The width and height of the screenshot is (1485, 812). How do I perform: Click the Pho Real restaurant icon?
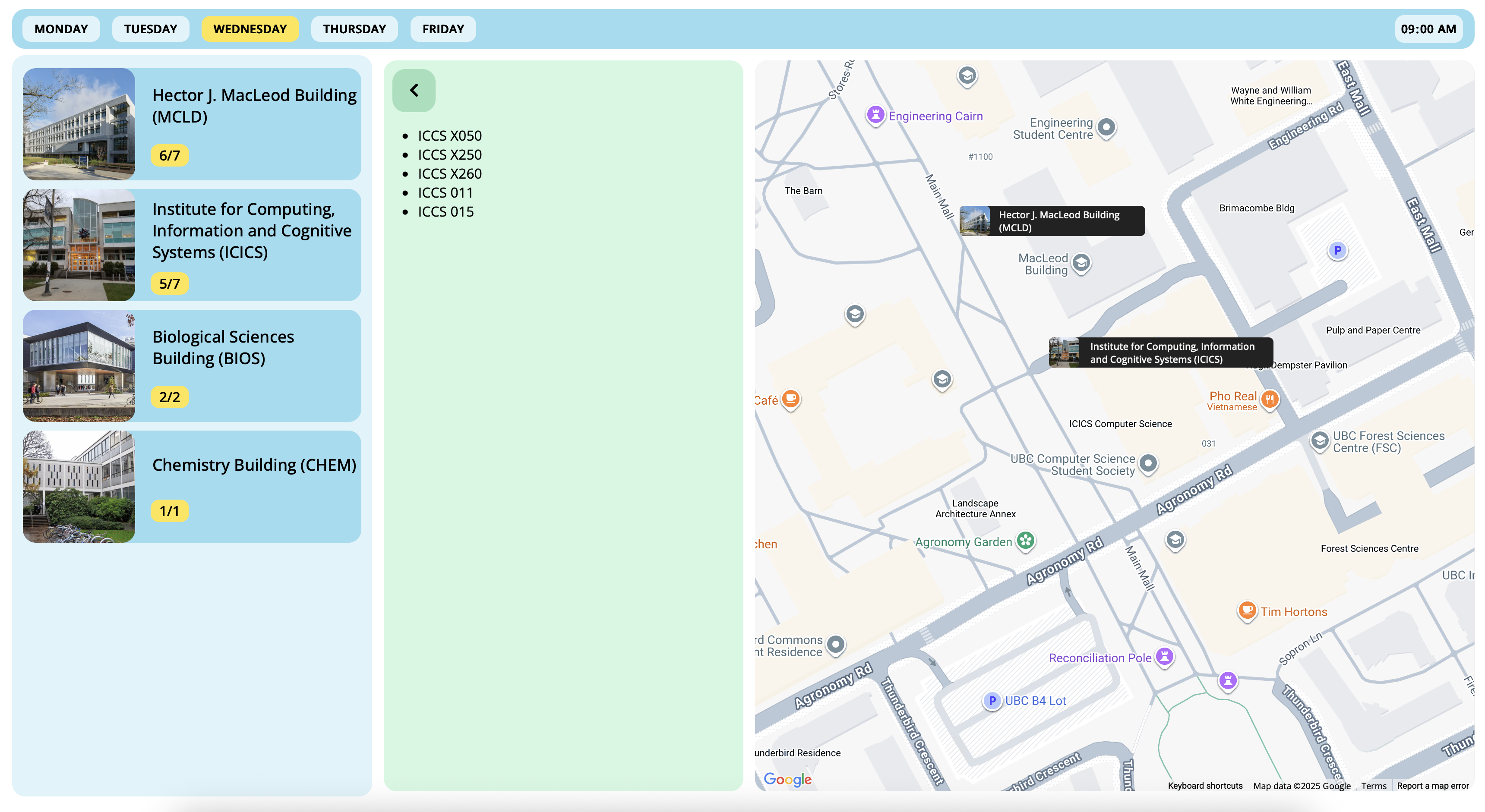point(1270,399)
